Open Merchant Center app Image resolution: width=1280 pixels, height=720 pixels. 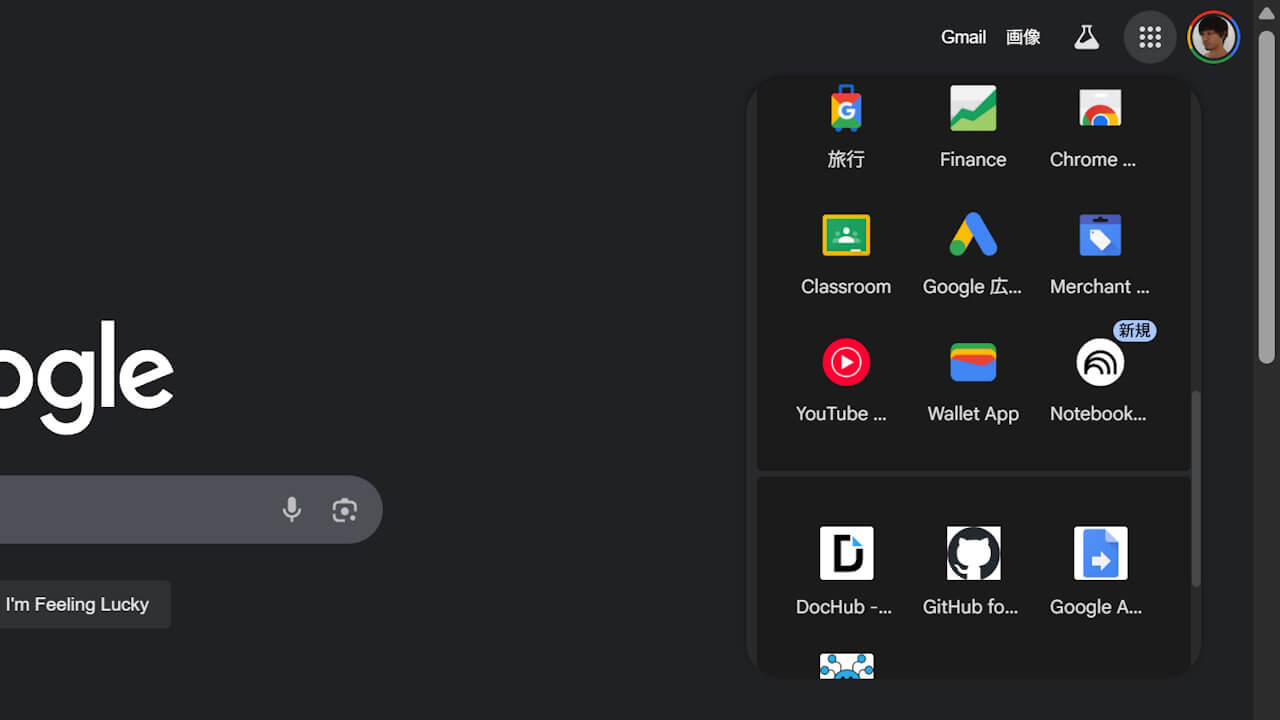coord(1100,235)
